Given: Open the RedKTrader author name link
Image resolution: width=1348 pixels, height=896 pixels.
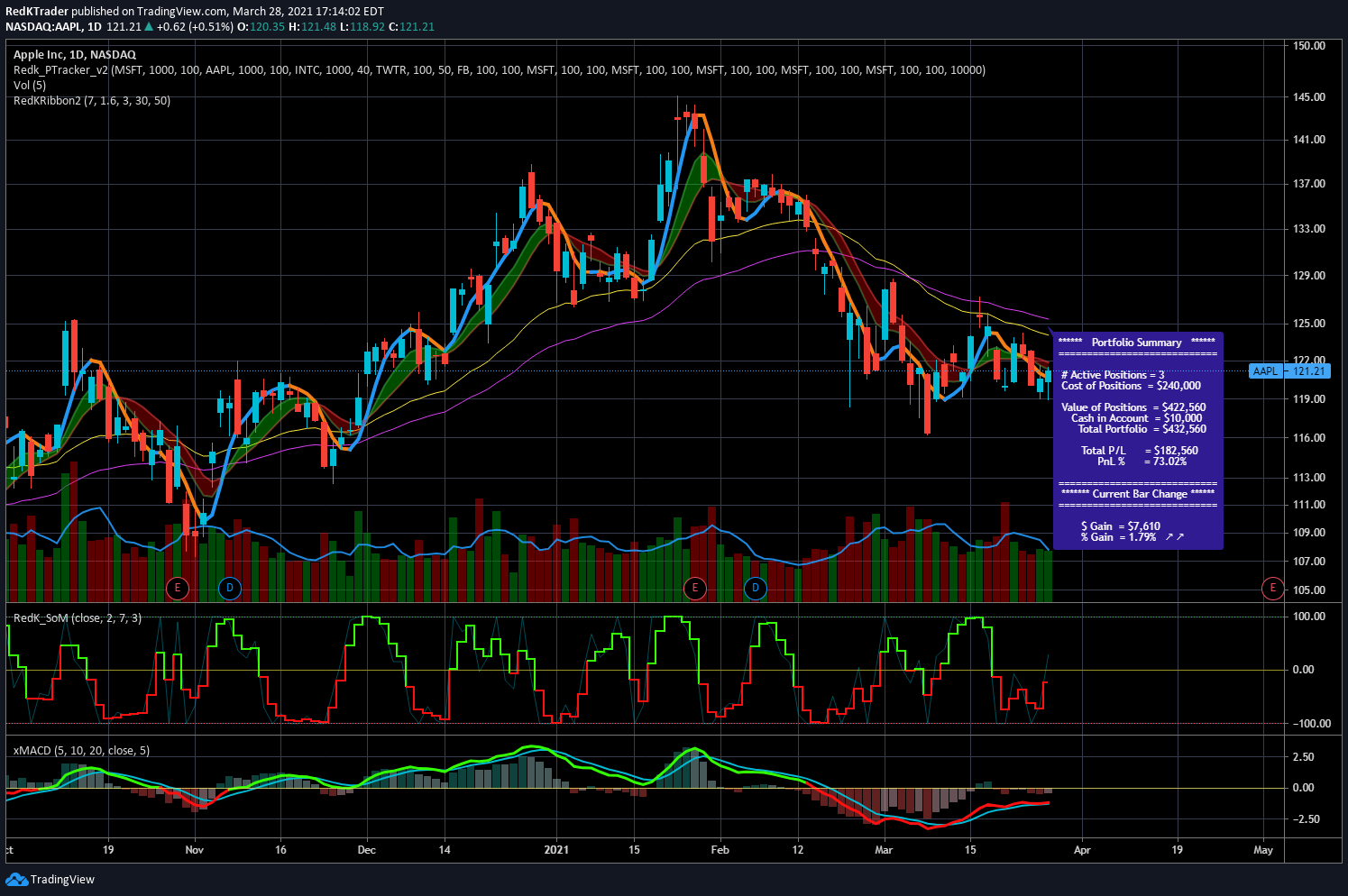Looking at the screenshot, I should (x=37, y=12).
